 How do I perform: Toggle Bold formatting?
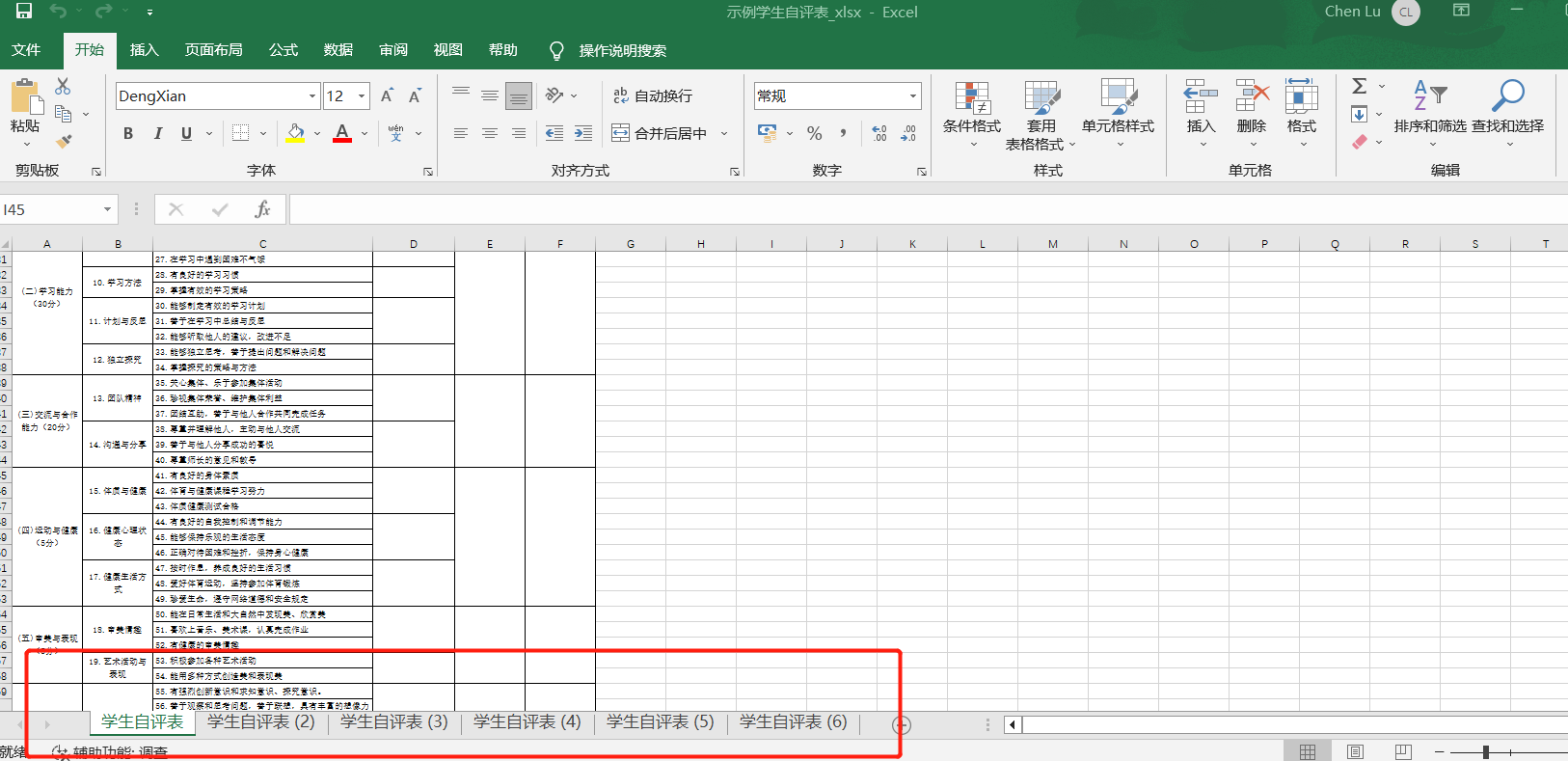128,133
